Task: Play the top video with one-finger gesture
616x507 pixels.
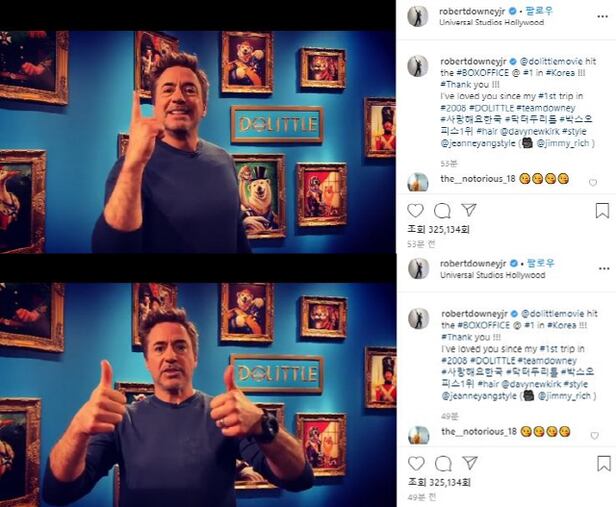Action: point(198,142)
